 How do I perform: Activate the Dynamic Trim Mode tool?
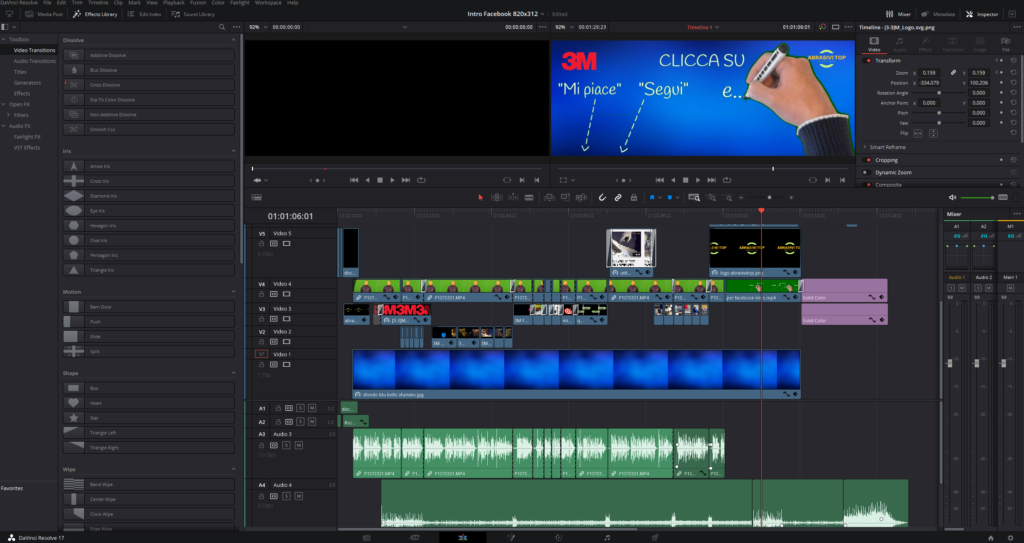pos(513,197)
